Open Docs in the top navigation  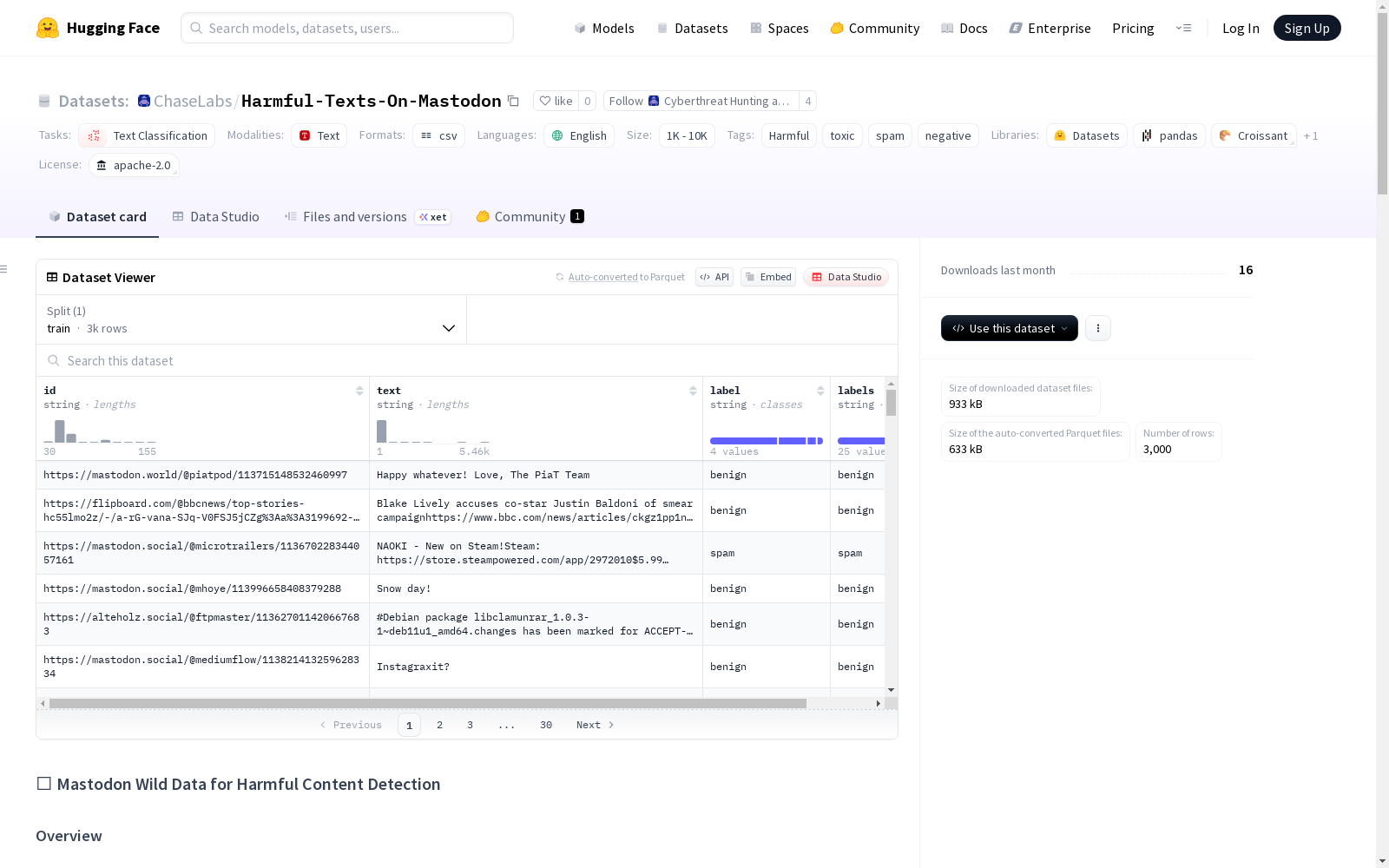pos(964,28)
